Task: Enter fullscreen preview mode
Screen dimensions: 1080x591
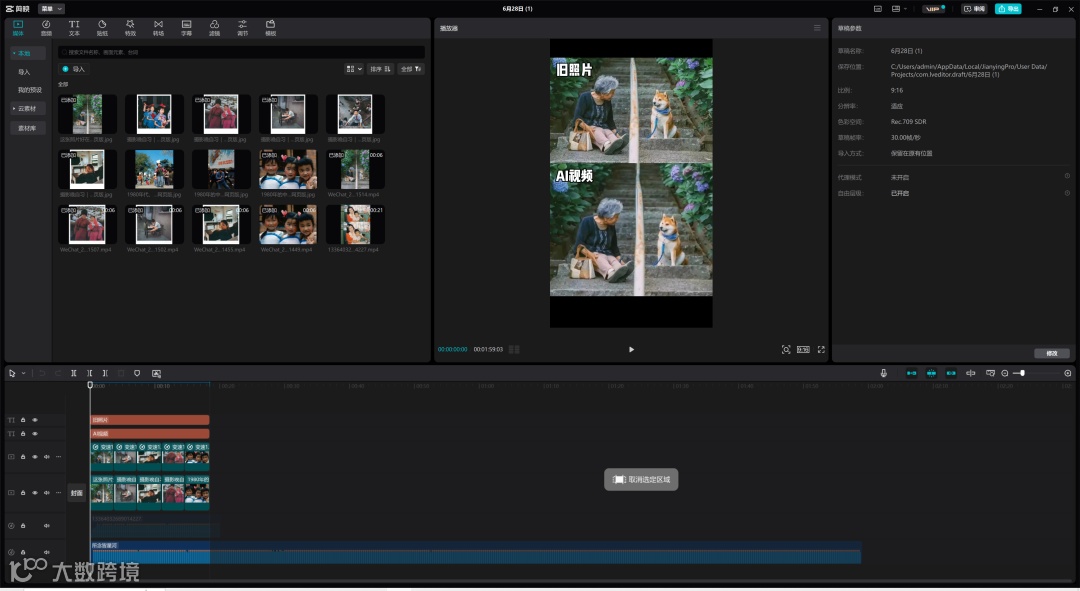Action: pyautogui.click(x=821, y=350)
